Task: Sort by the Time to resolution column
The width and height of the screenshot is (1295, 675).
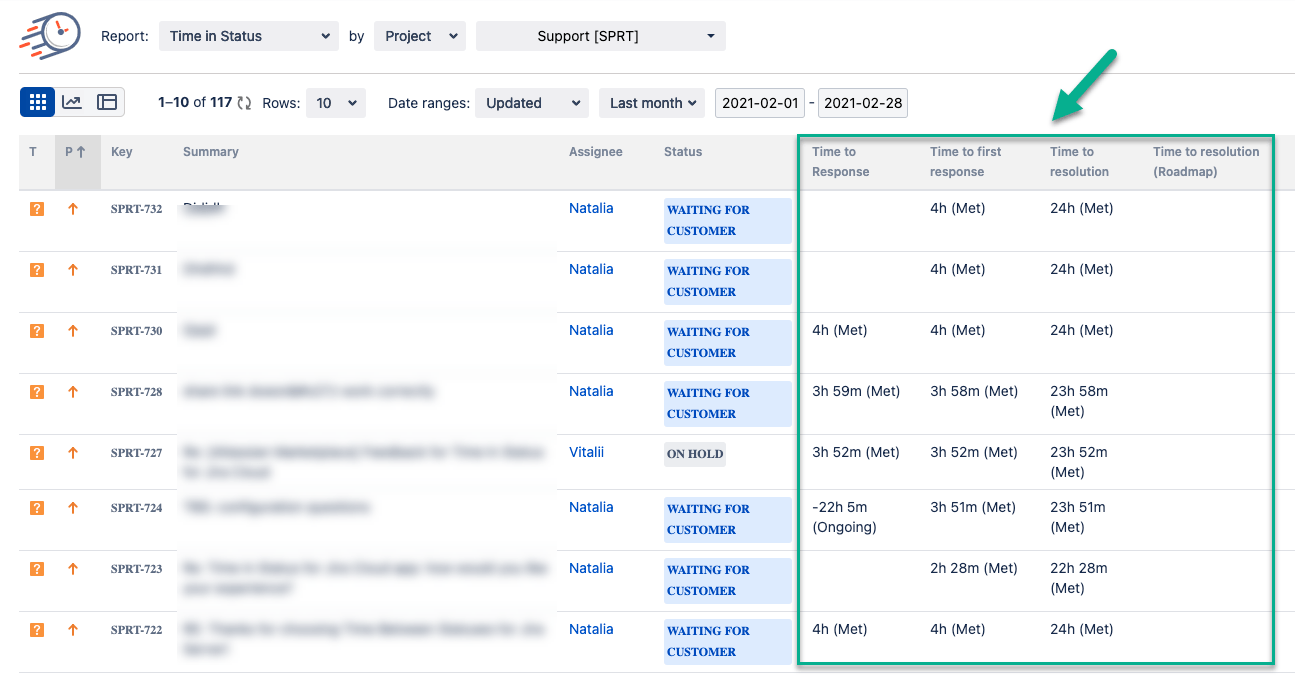Action: tap(1079, 161)
